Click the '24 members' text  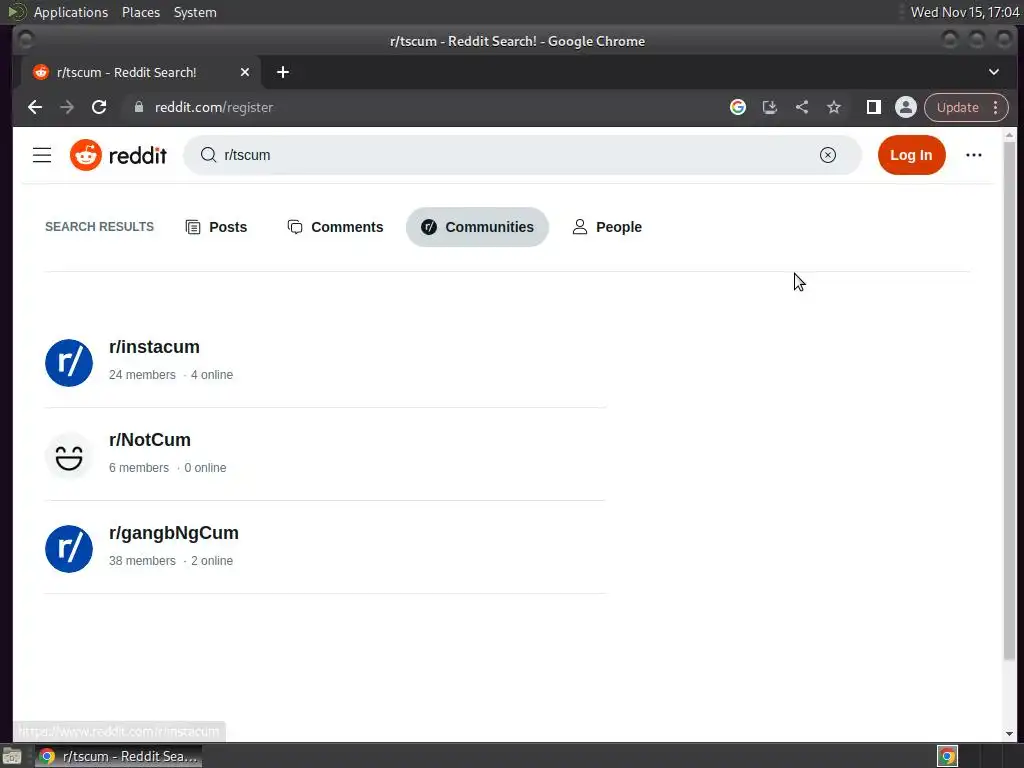tap(142, 375)
